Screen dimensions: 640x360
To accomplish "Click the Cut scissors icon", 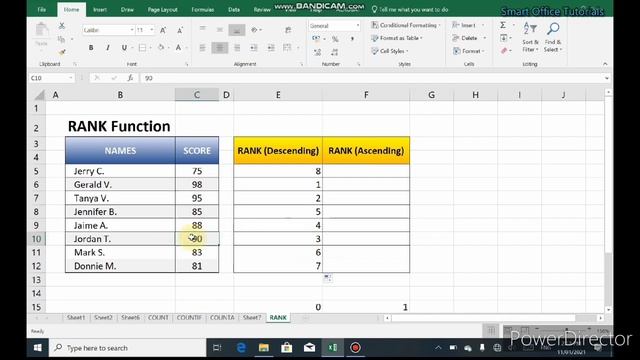I will coord(62,26).
